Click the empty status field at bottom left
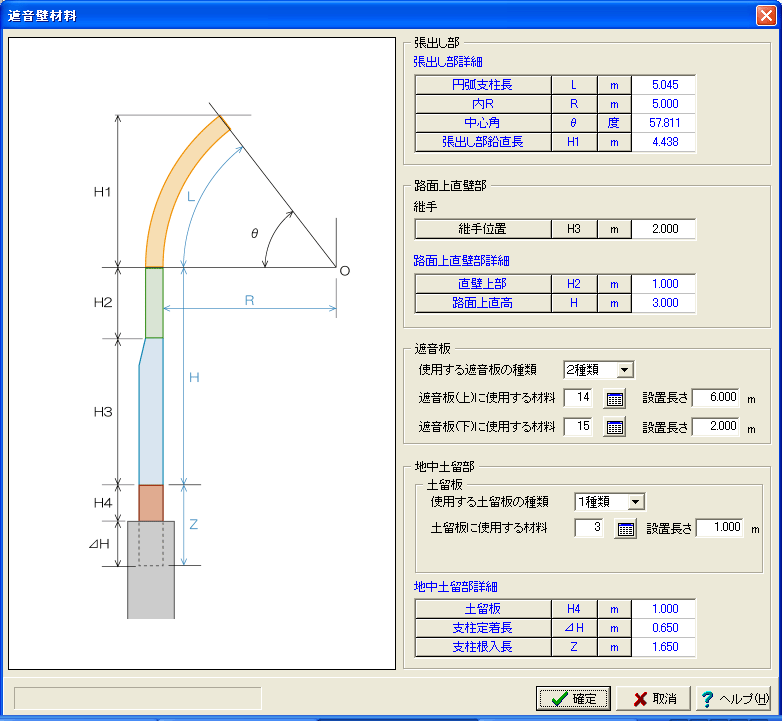 point(138,698)
